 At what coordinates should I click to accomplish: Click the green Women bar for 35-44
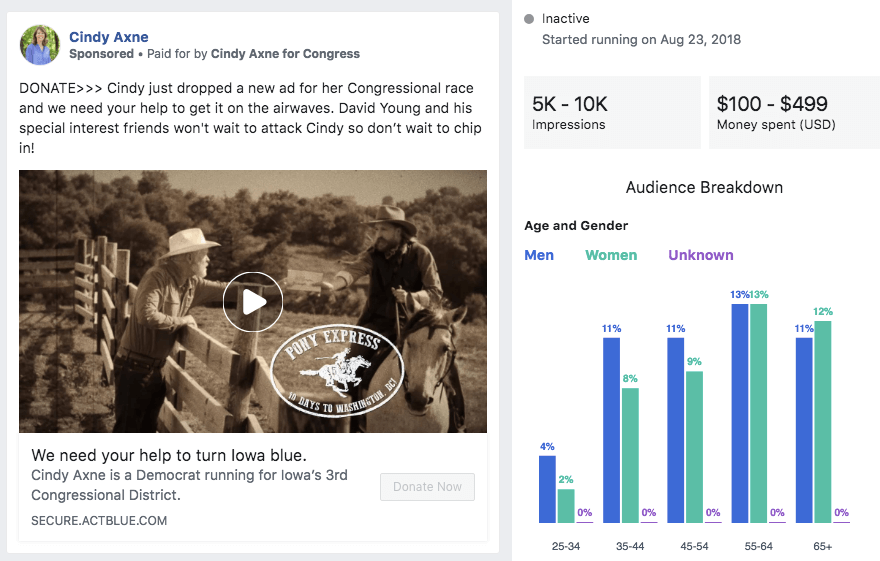(630, 455)
